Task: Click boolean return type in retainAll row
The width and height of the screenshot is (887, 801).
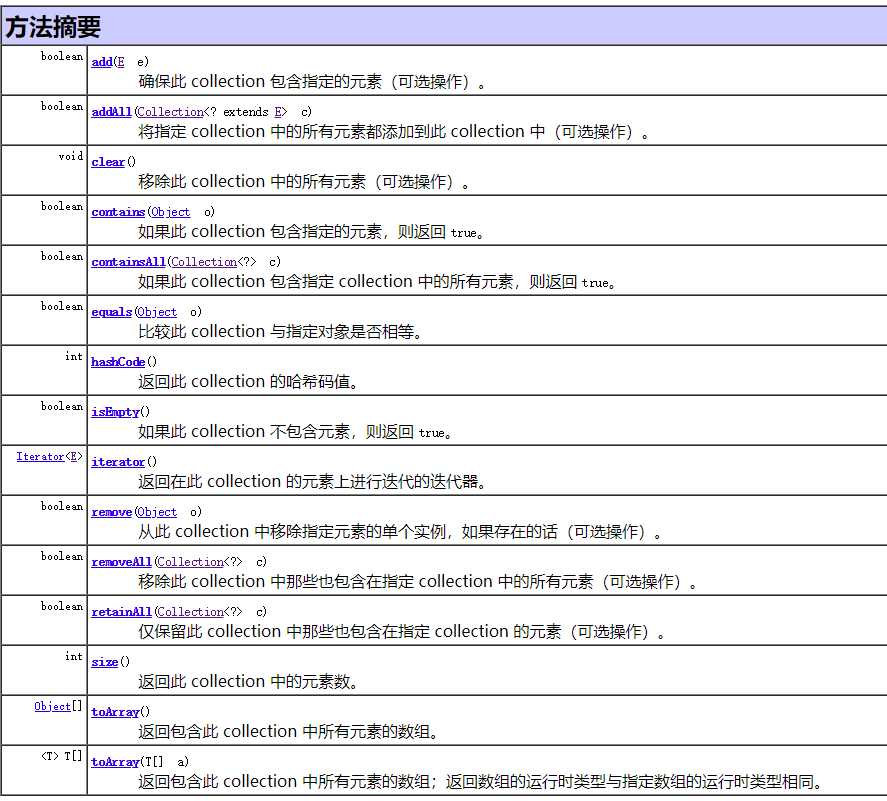Action: pyautogui.click(x=62, y=606)
